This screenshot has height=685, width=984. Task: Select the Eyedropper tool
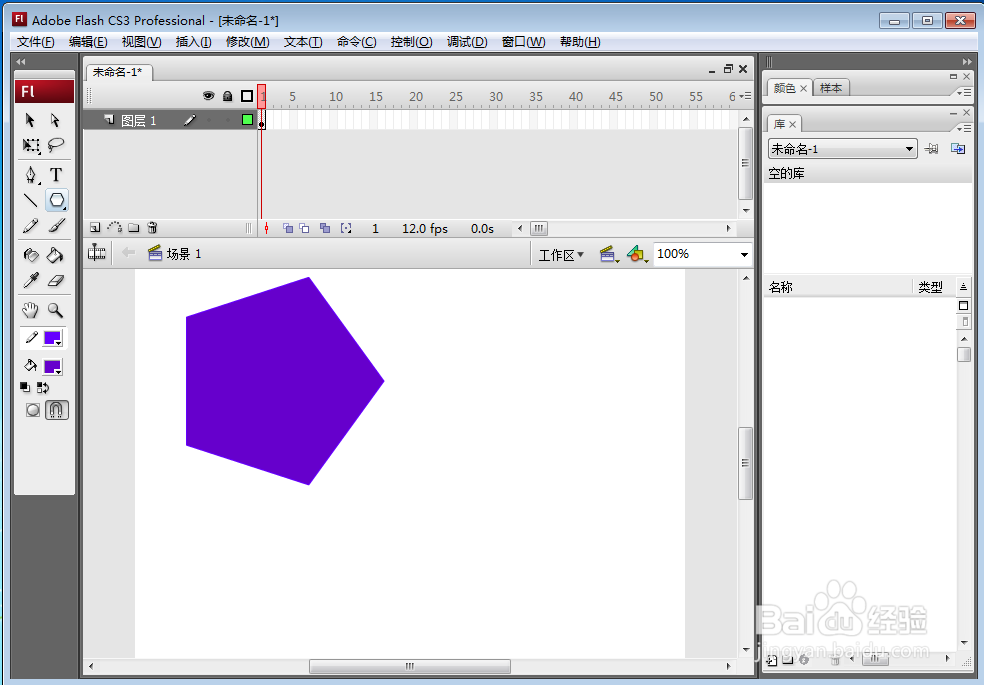pos(30,280)
